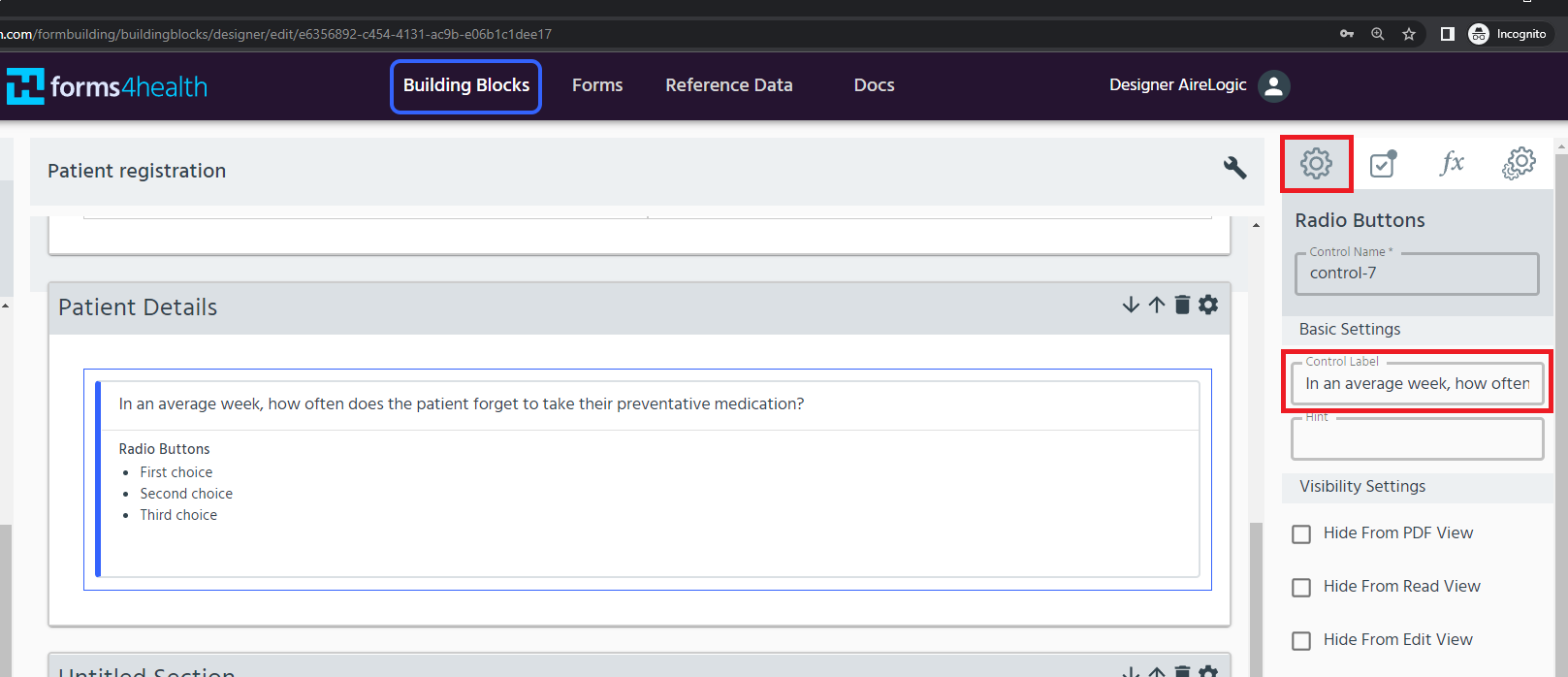
Task: Go to the Forms menu item
Action: [x=597, y=85]
